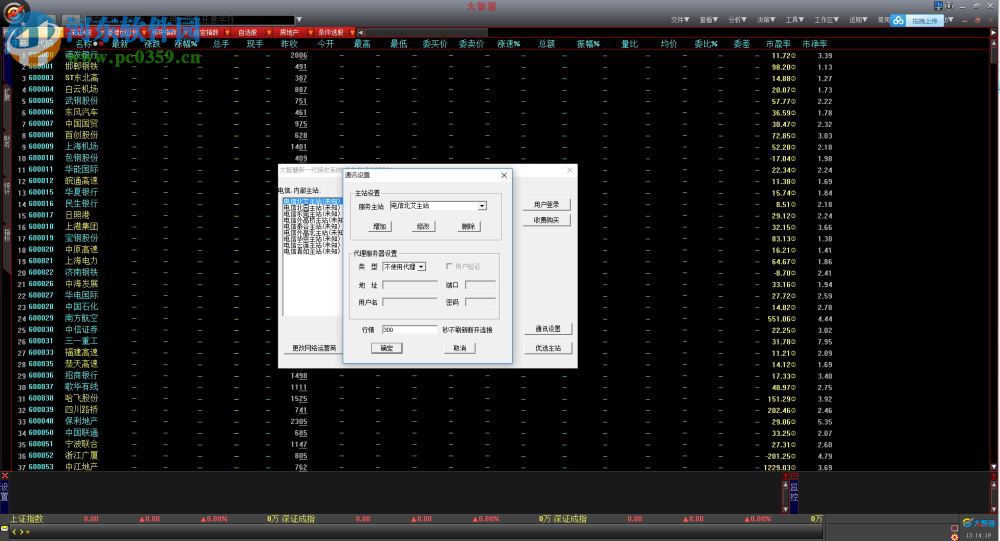The width and height of the screenshot is (1000, 541).
Task: Click the blue monitor icon in title bar
Action: (938, 6)
